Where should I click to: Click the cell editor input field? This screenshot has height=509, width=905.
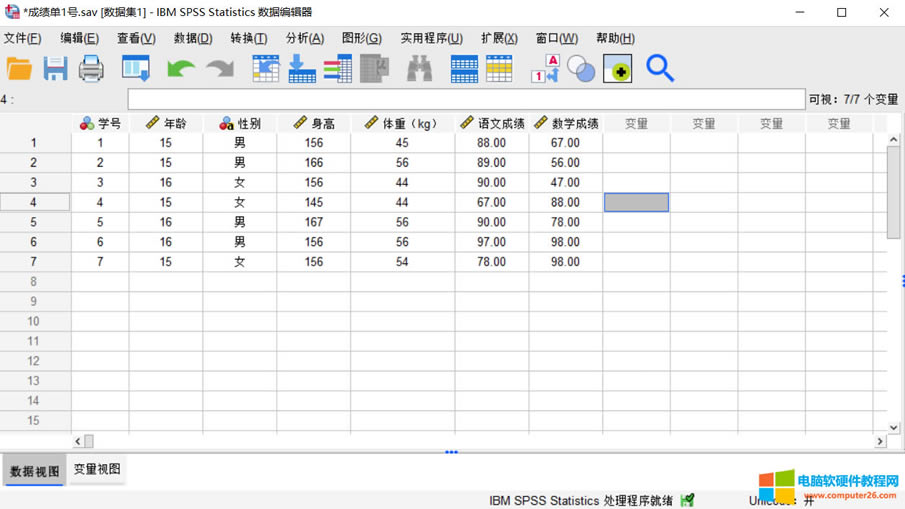(x=465, y=99)
